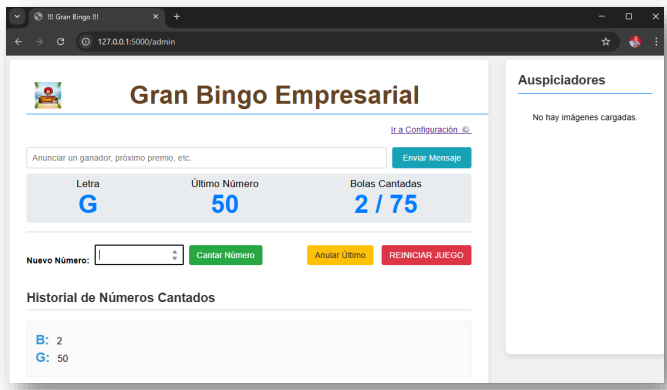Click the 'Nuevo Número:' label
The image size is (667, 390).
coord(58,260)
